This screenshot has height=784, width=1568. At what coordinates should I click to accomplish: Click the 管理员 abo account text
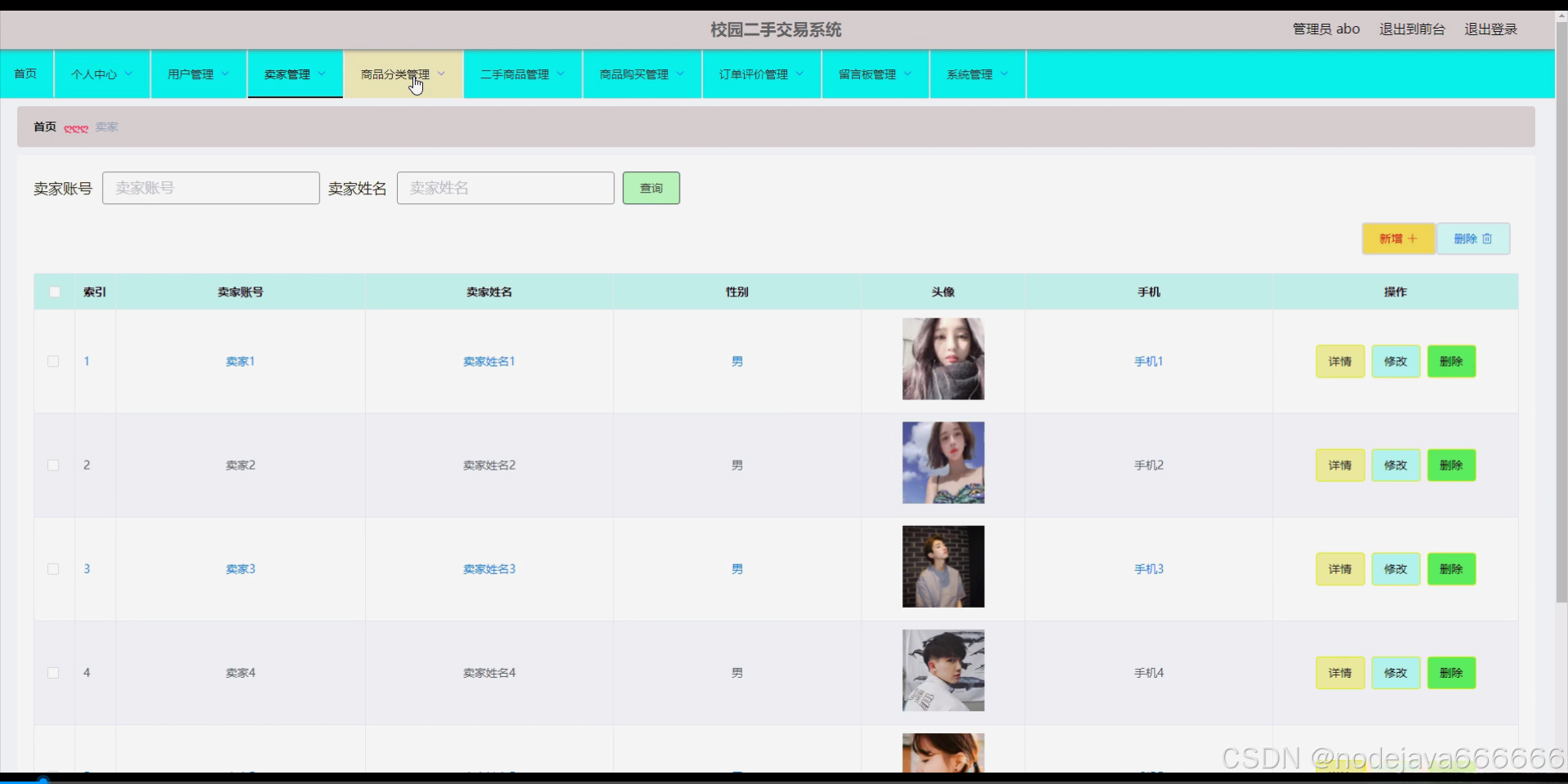coord(1326,29)
